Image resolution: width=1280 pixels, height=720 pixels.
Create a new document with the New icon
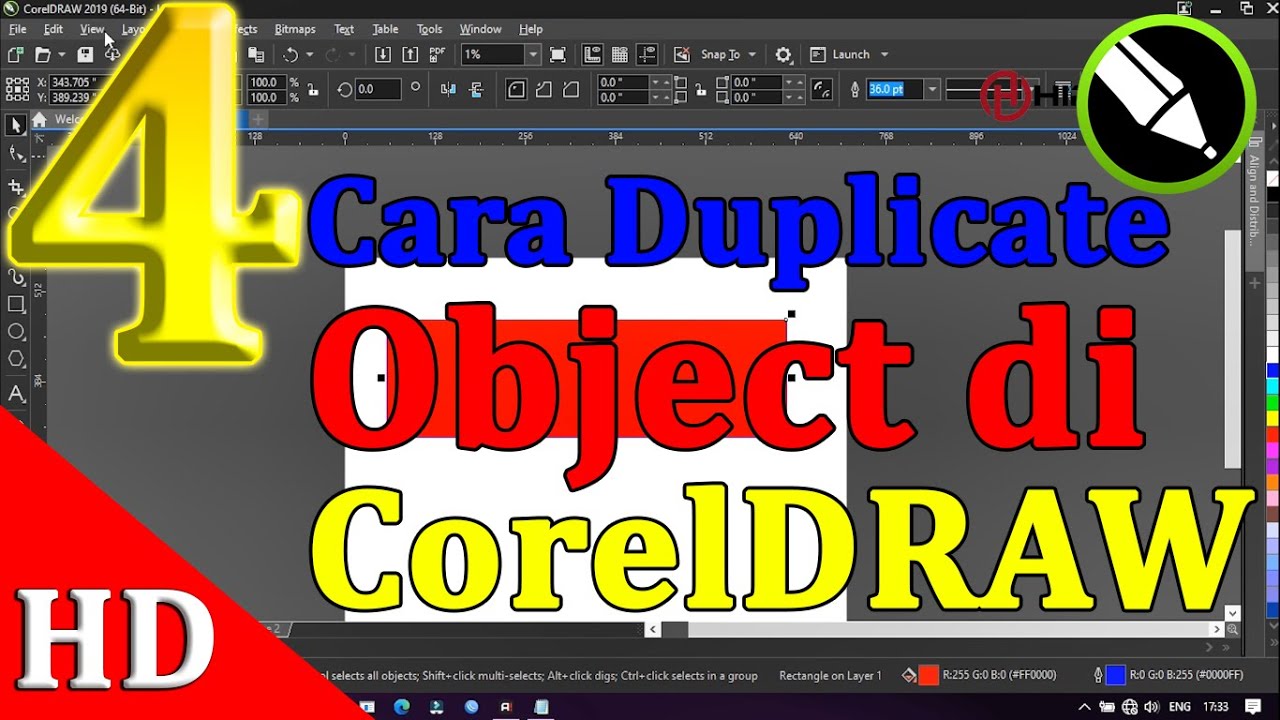(15, 55)
